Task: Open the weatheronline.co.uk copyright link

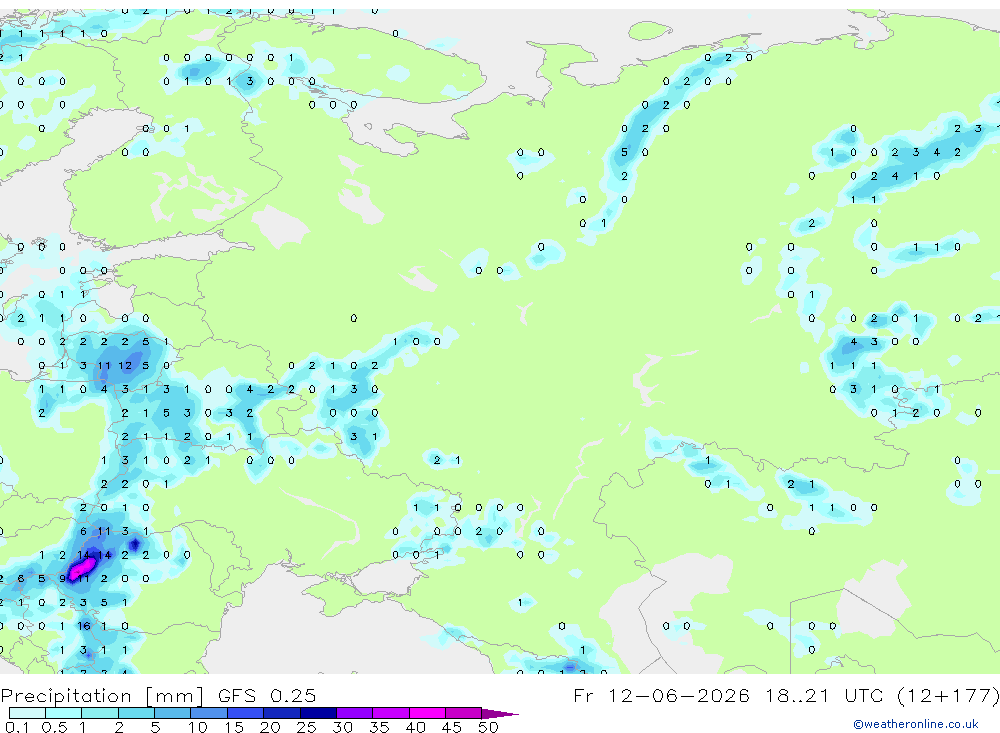Action: (916, 724)
